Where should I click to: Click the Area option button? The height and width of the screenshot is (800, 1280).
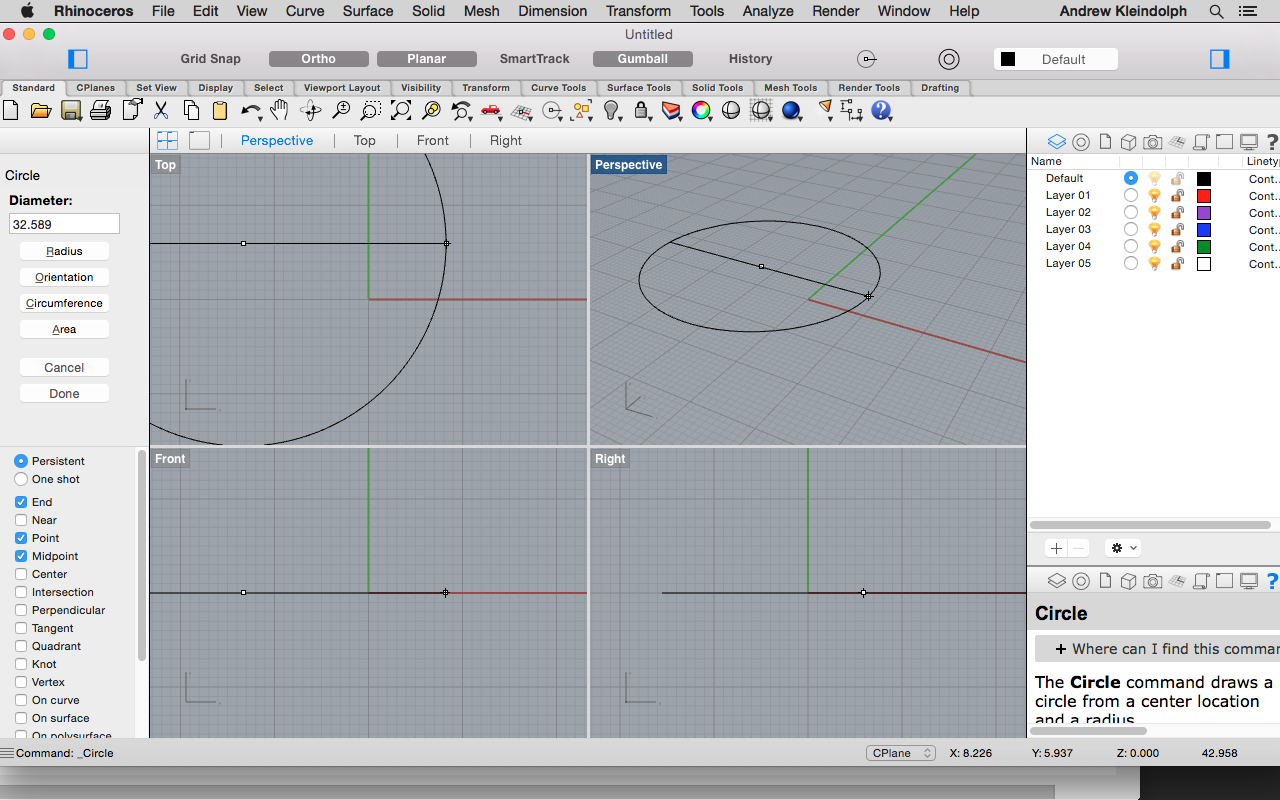[64, 329]
